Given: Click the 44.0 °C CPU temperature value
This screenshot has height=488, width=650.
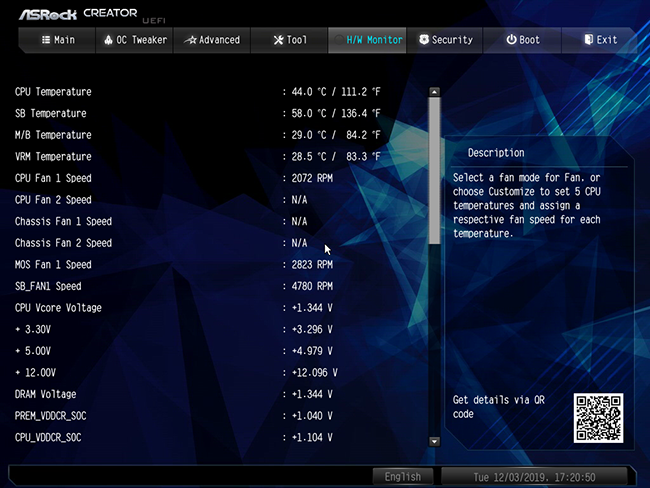Looking at the screenshot, I should click(x=309, y=92).
